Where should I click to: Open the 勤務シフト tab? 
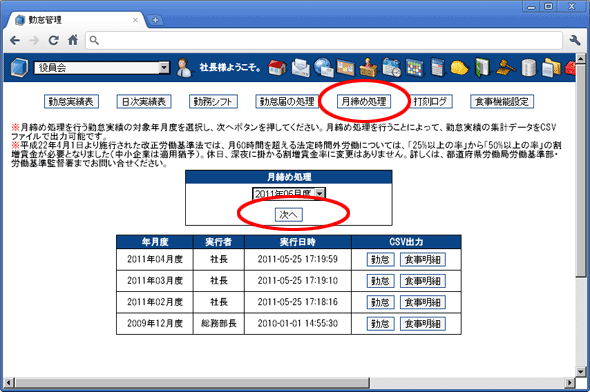pos(213,102)
